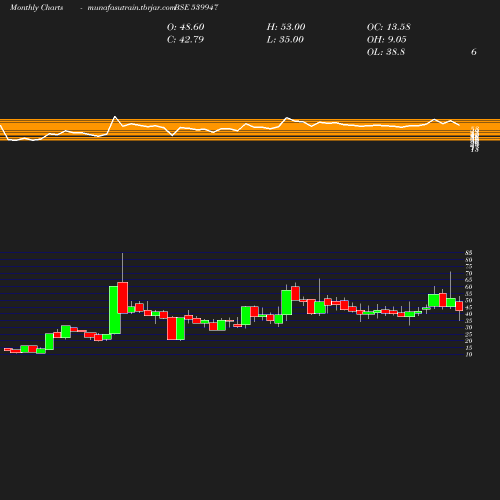Screen dimensions: 500x500
Task: Click the candle whose wick reaches 70
Action: pyautogui.click(x=451, y=302)
